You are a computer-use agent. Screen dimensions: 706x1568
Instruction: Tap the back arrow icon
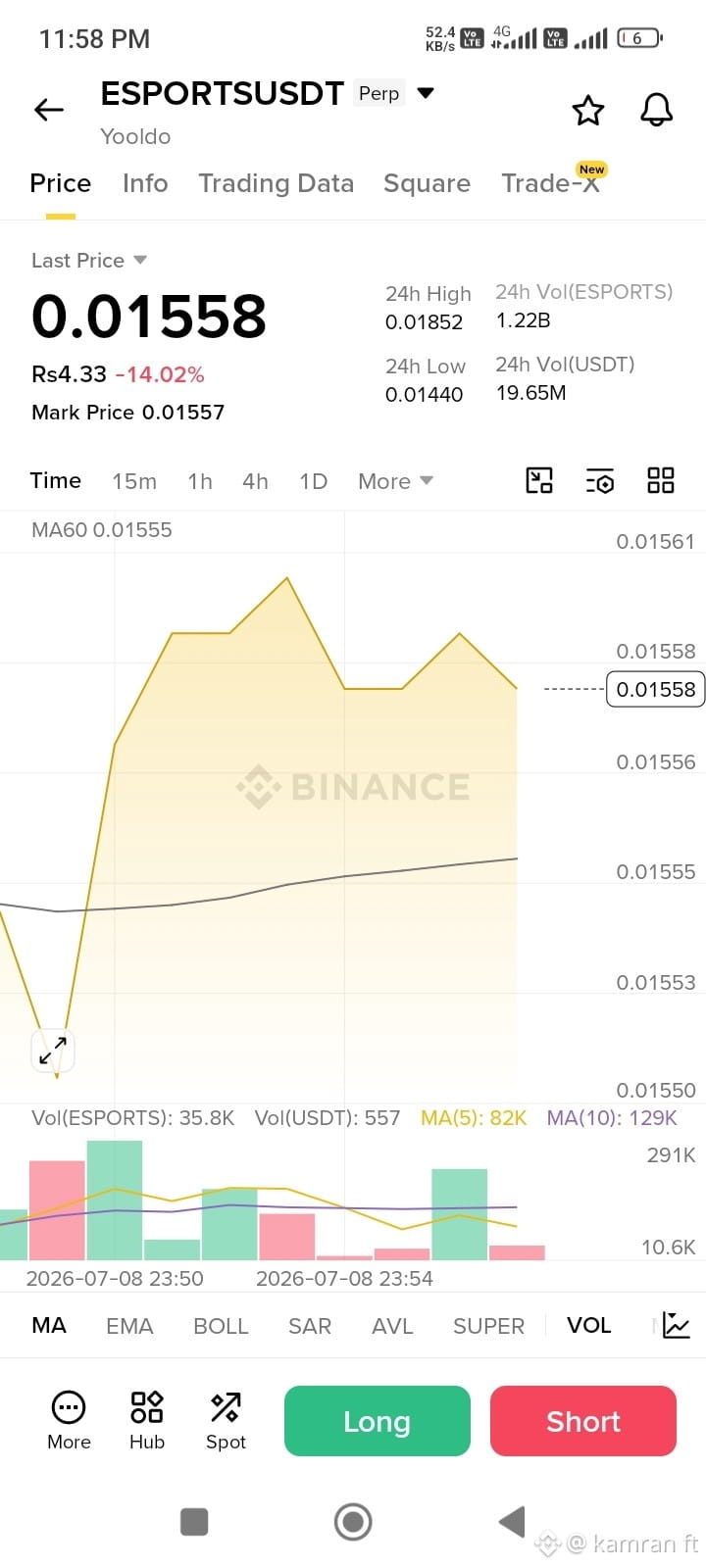click(x=49, y=110)
